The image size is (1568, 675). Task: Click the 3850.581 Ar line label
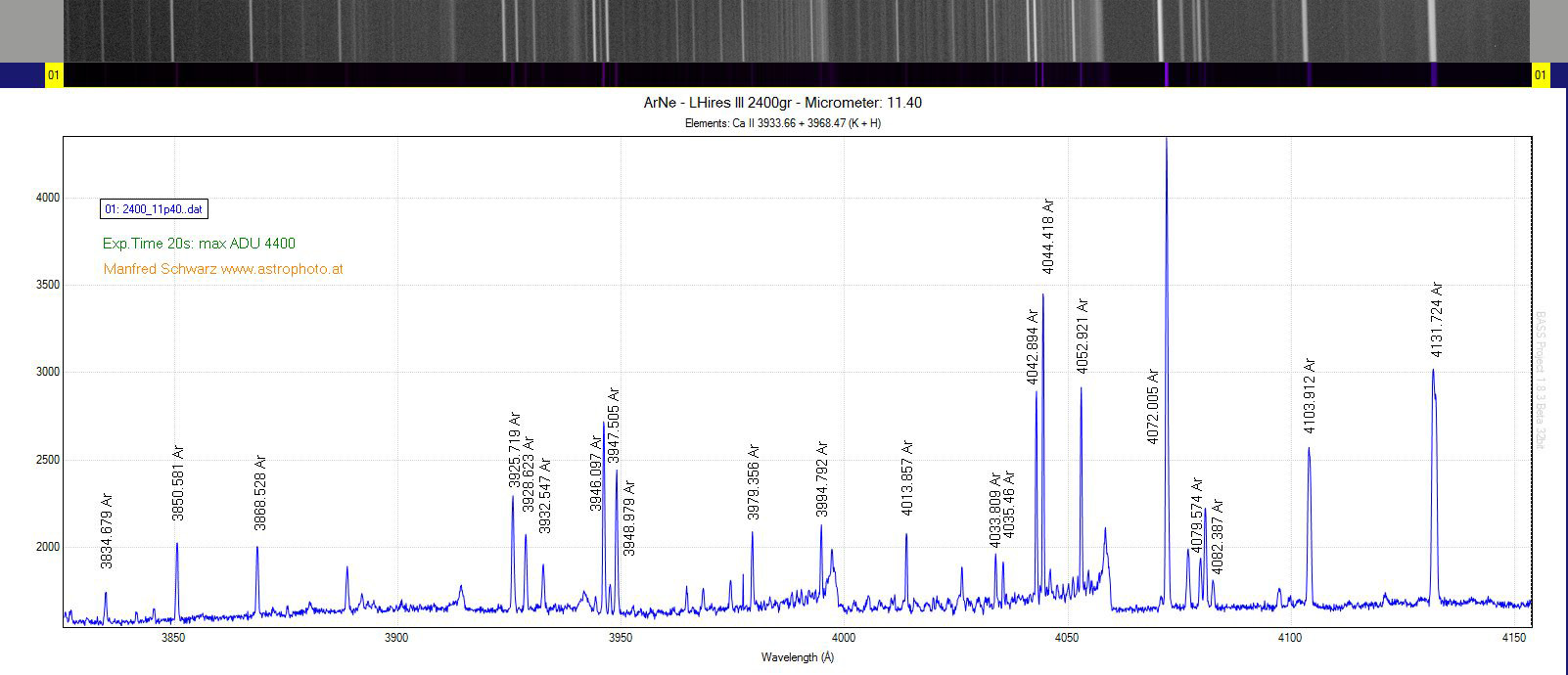178,482
